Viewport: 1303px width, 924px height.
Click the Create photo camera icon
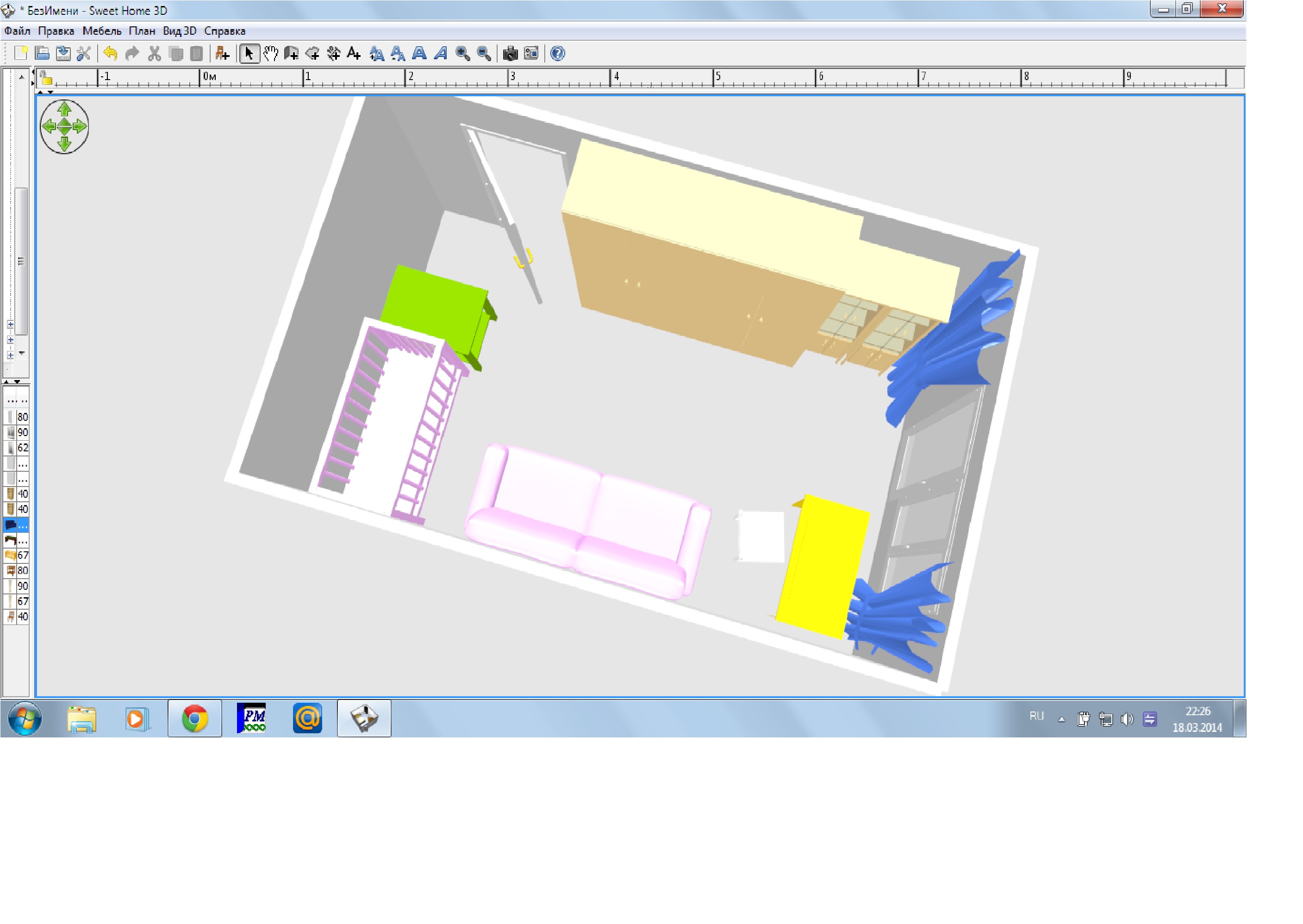click(x=510, y=54)
